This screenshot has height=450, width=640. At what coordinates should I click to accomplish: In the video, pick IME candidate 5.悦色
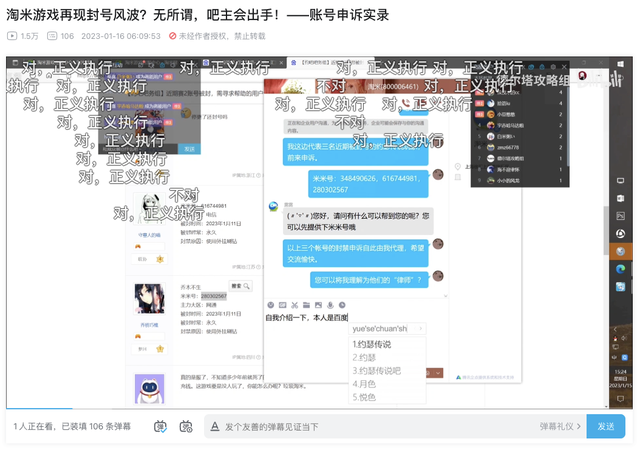(364, 397)
